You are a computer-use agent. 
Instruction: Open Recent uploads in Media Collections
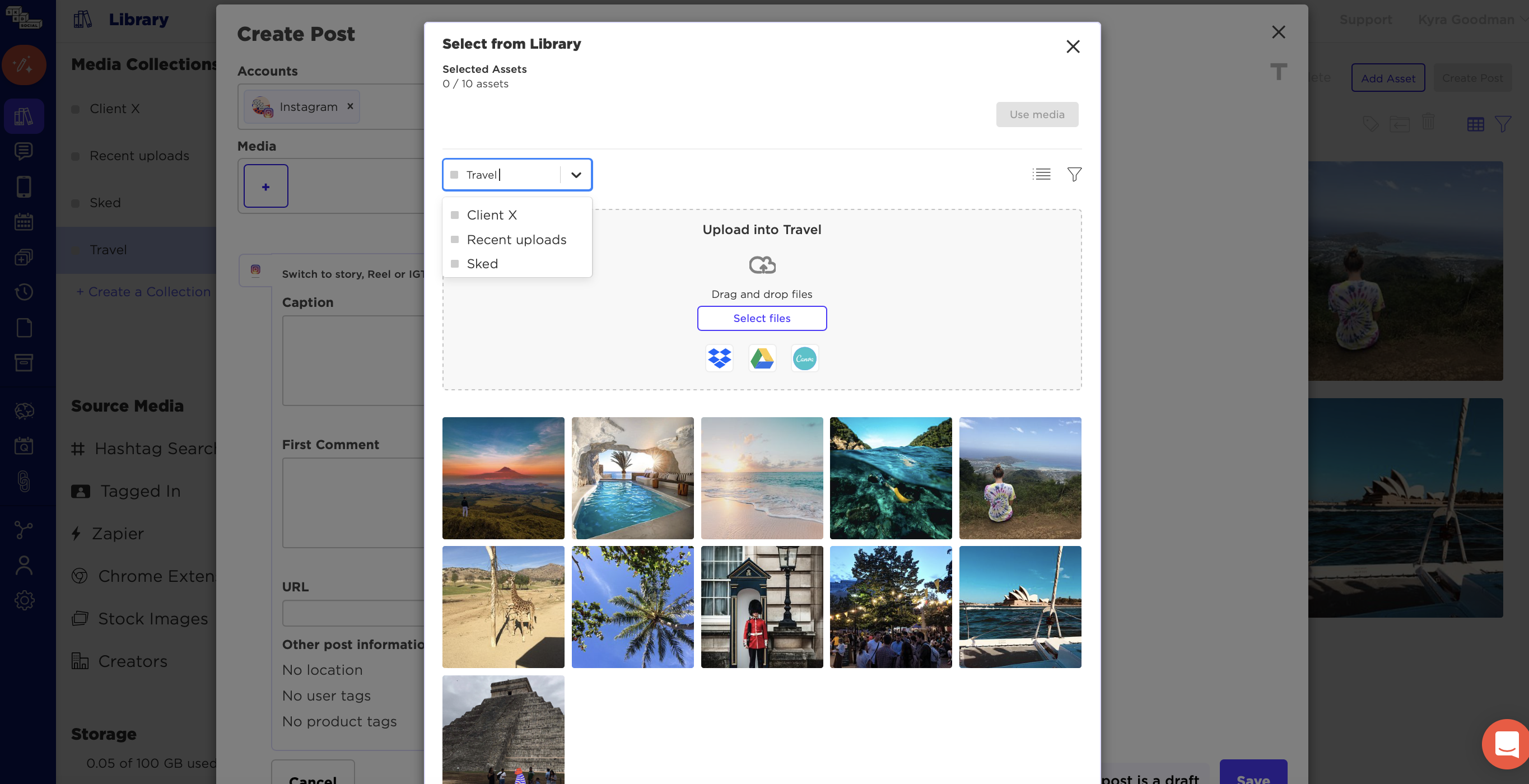(136, 156)
